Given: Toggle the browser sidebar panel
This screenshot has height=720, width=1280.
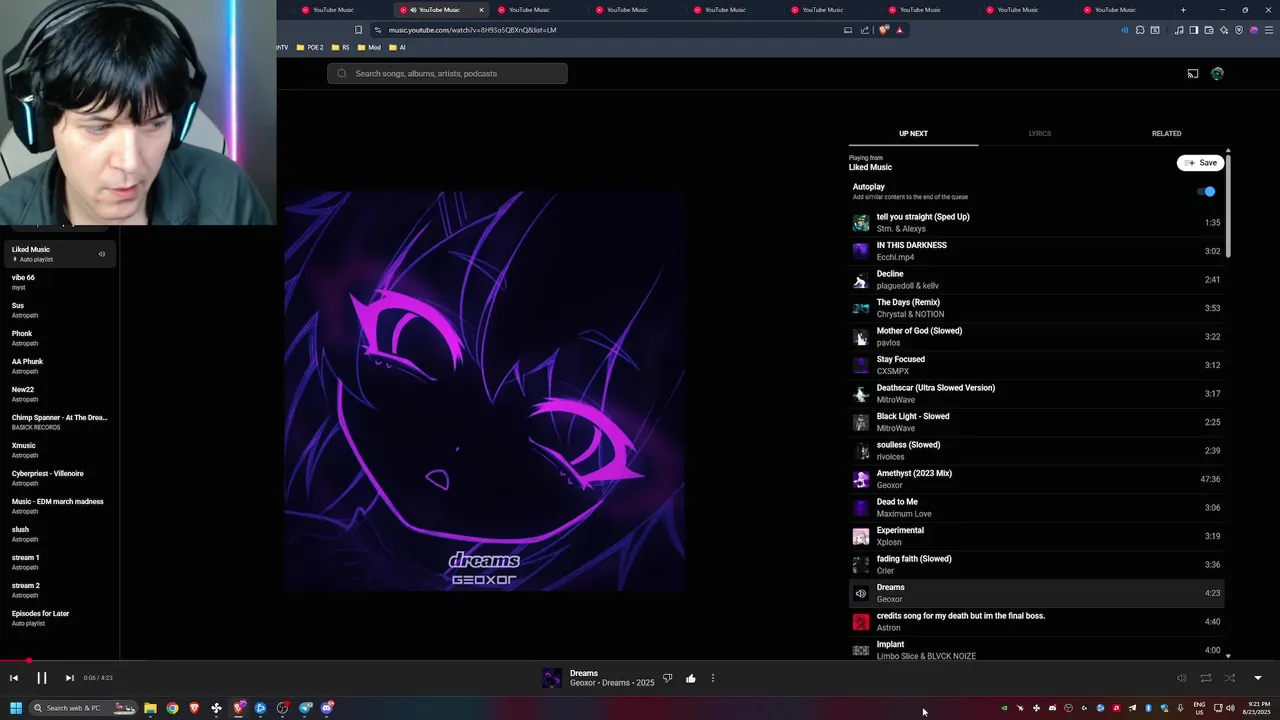Looking at the screenshot, I should (1193, 30).
